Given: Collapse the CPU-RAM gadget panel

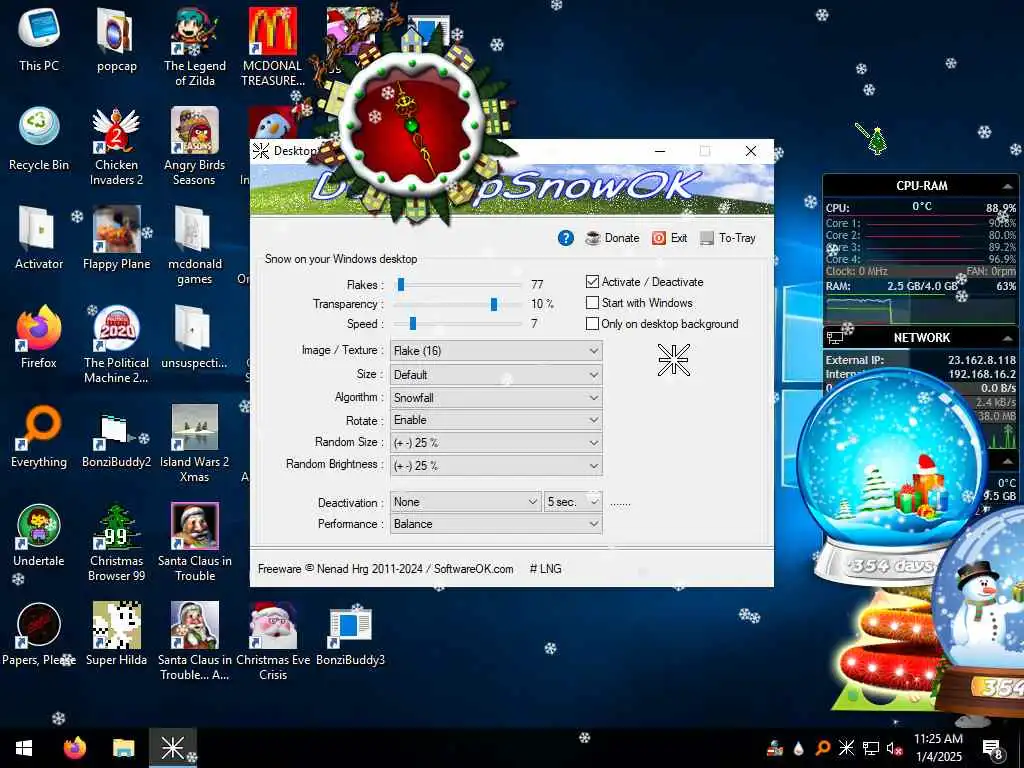Looking at the screenshot, I should pos(1008,186).
